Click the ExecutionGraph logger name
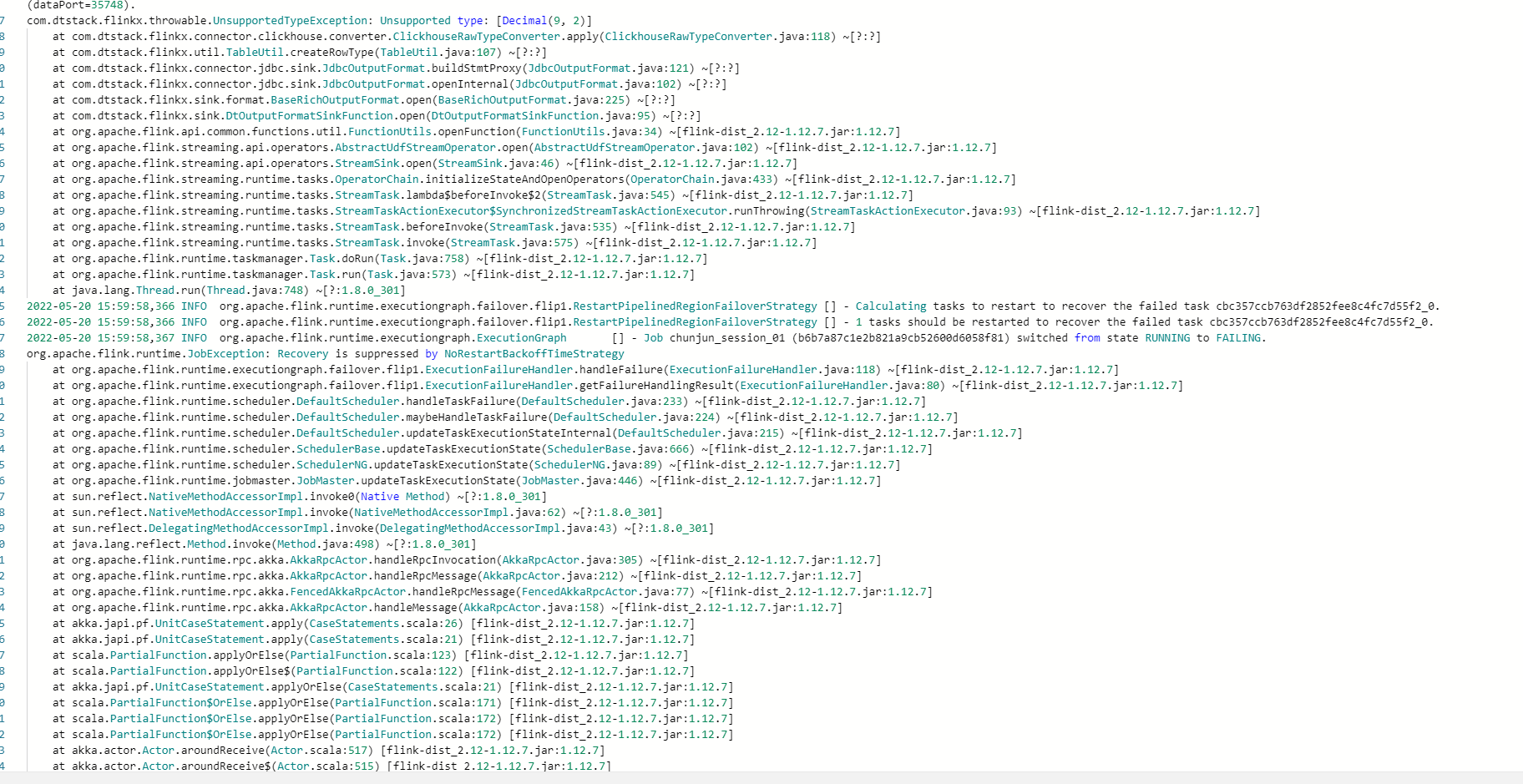 coord(521,337)
